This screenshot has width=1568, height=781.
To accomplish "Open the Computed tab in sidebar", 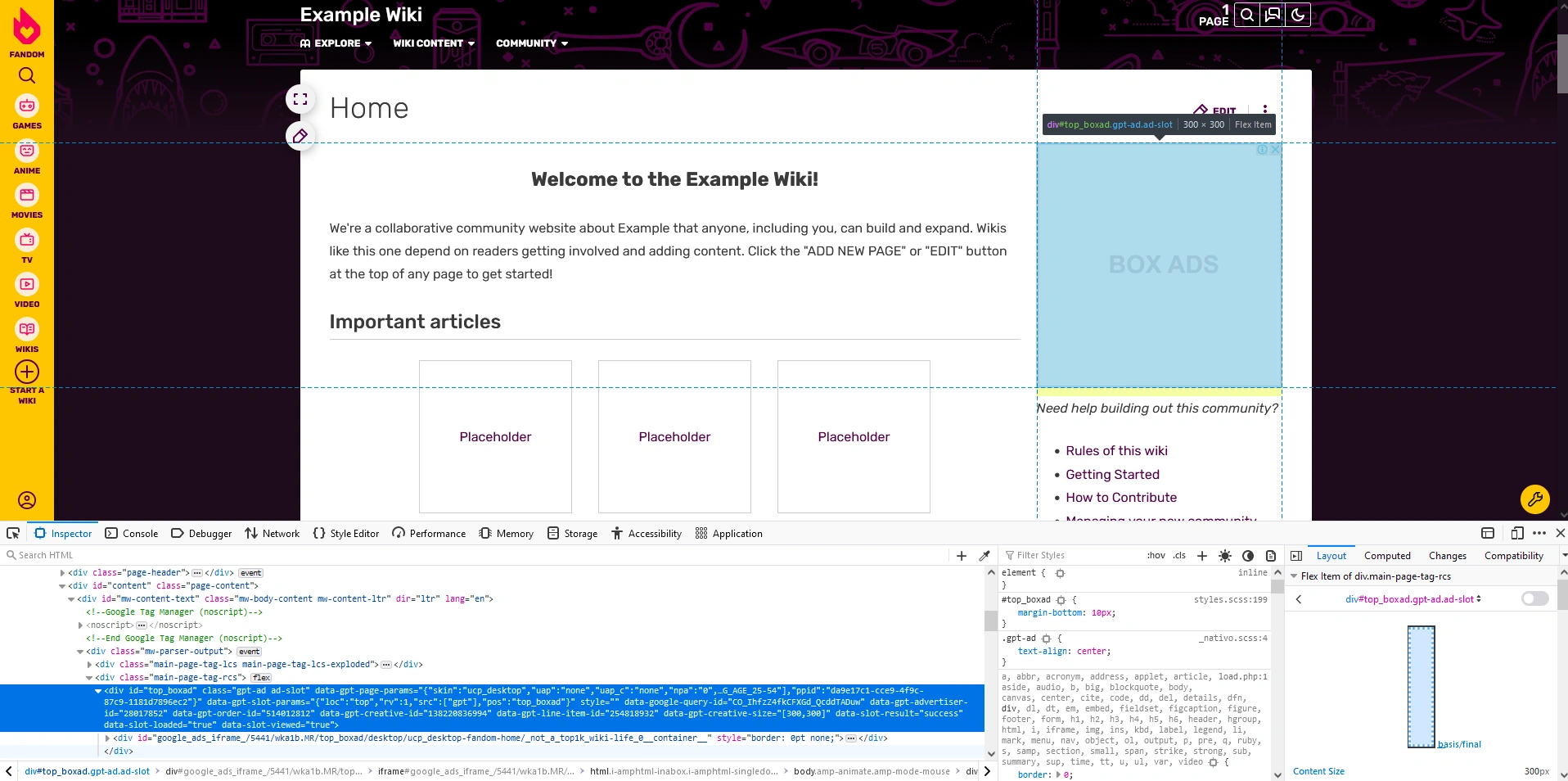I will [x=1386, y=555].
